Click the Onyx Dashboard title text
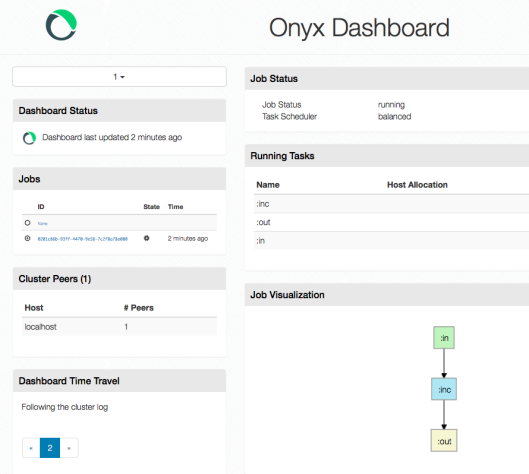 pos(359,28)
